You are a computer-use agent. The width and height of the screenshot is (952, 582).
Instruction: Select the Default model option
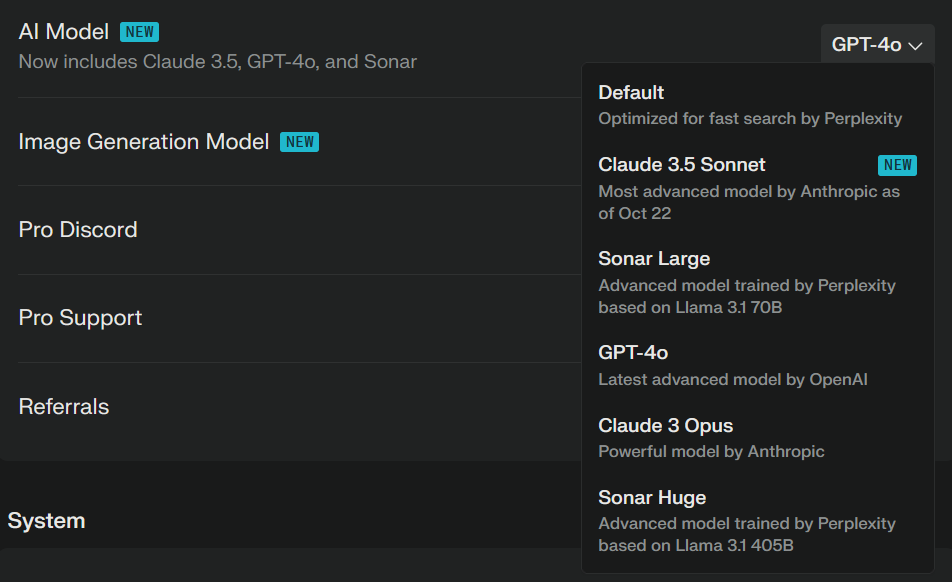coord(631,93)
